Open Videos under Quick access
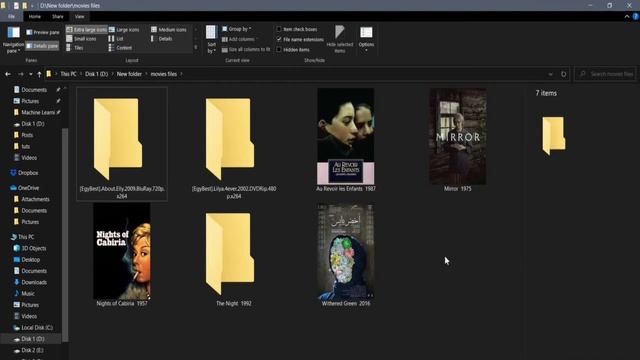Screen dimensions: 640x360 29,158
